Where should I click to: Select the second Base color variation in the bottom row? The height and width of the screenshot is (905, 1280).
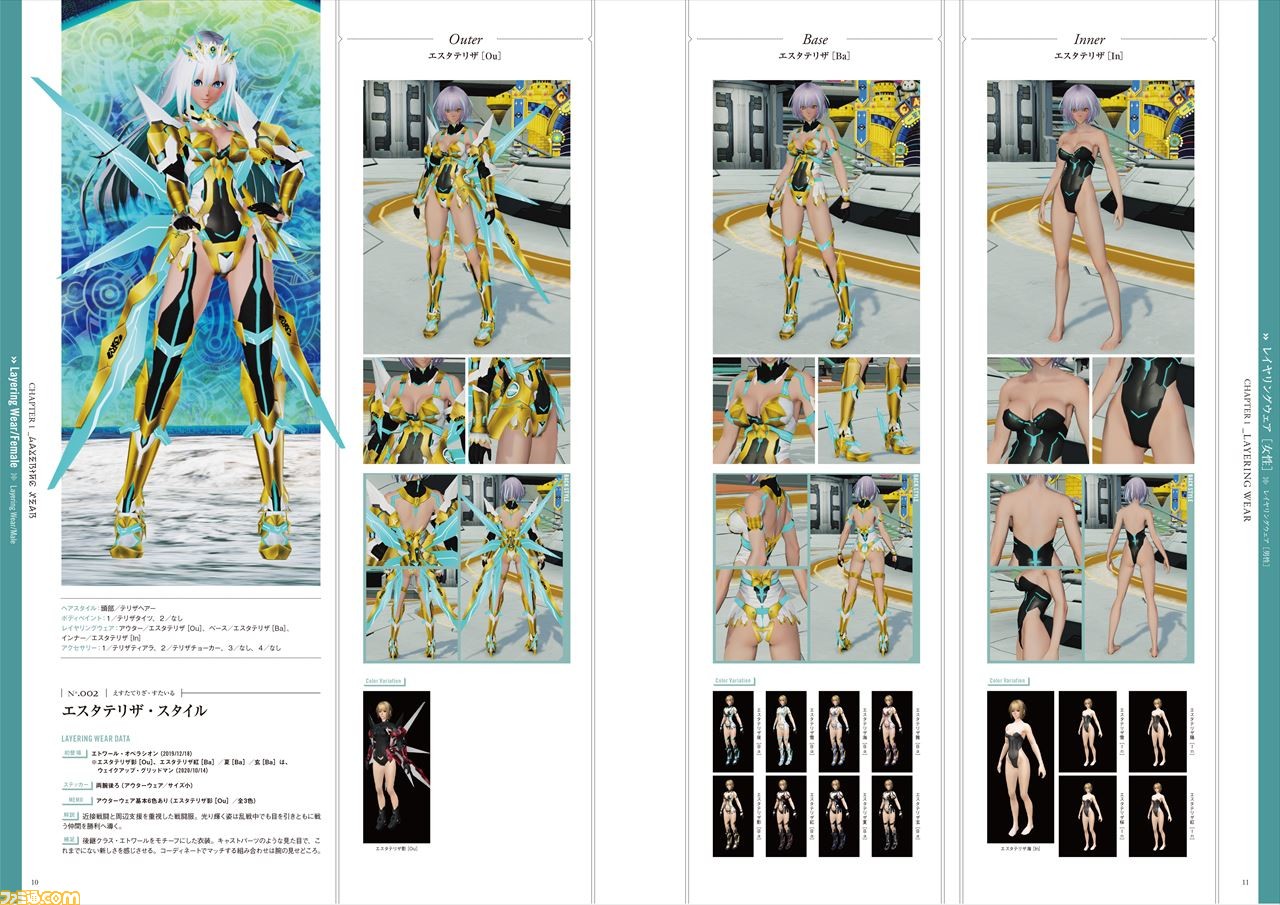[x=786, y=816]
